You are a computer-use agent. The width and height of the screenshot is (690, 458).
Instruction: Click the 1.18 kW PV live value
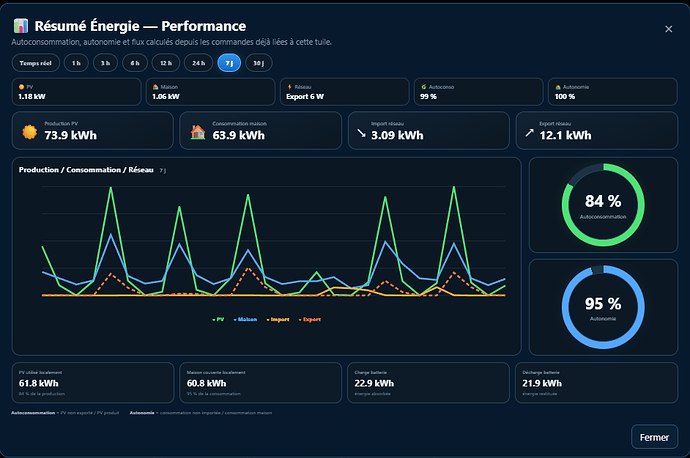[32, 97]
